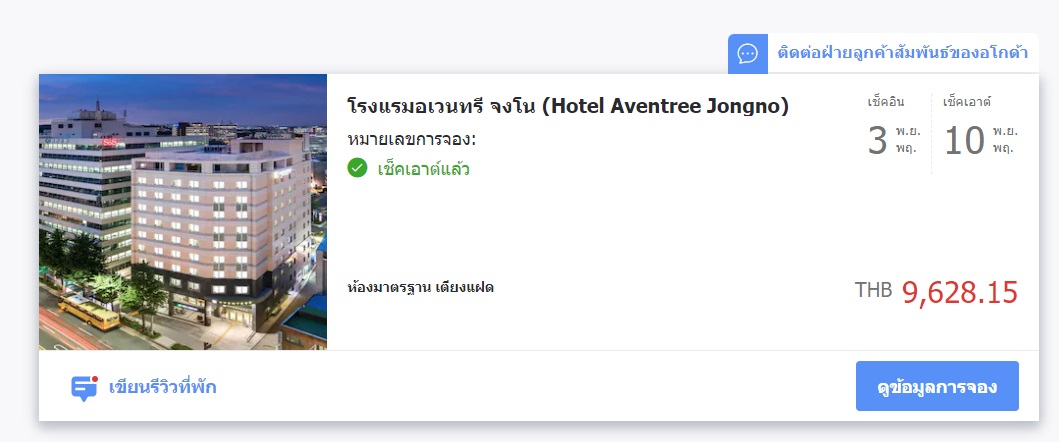This screenshot has height=442, width=1059.
Task: Click the เช็คเอาต์ heading label
Action: click(x=966, y=103)
